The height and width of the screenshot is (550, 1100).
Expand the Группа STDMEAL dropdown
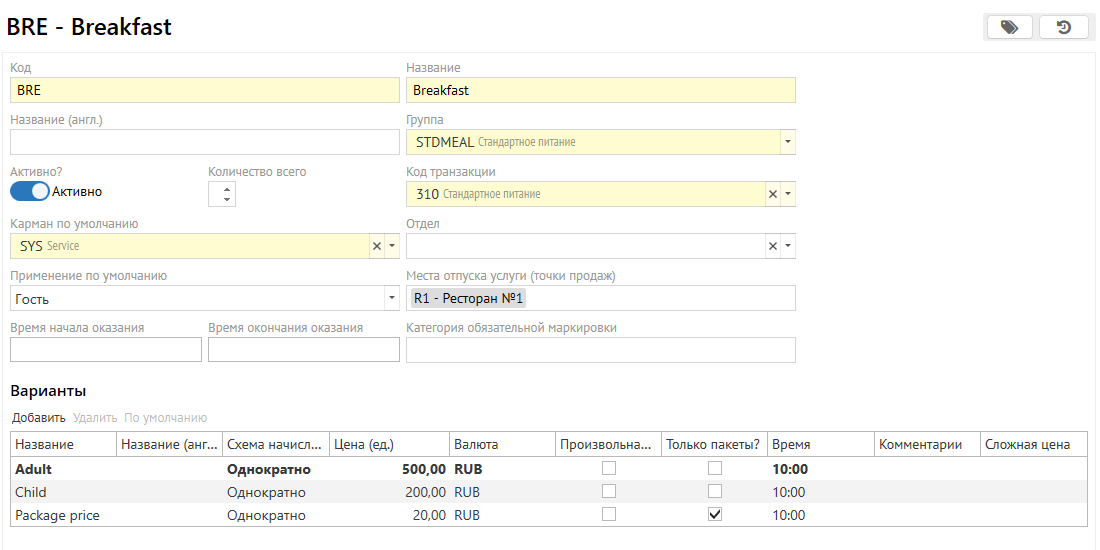(788, 142)
